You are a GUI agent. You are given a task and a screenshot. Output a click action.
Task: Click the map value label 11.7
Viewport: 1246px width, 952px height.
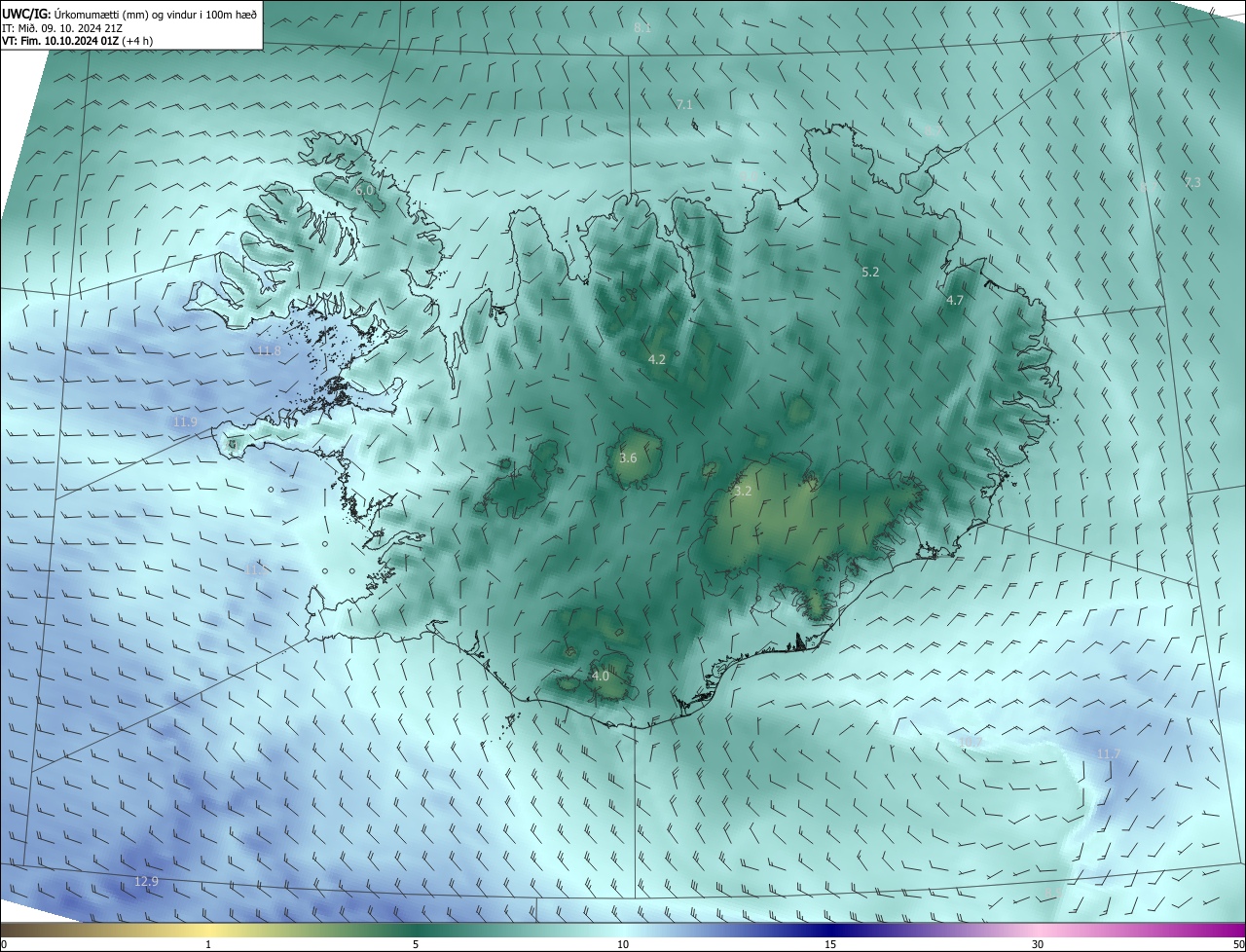[x=1109, y=754]
